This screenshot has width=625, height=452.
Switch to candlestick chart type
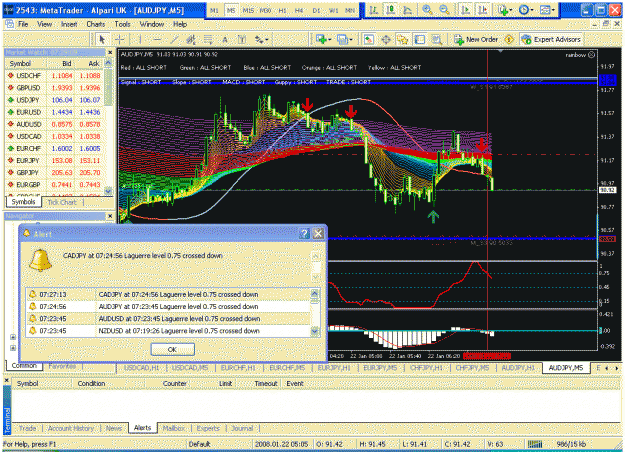click(390, 10)
